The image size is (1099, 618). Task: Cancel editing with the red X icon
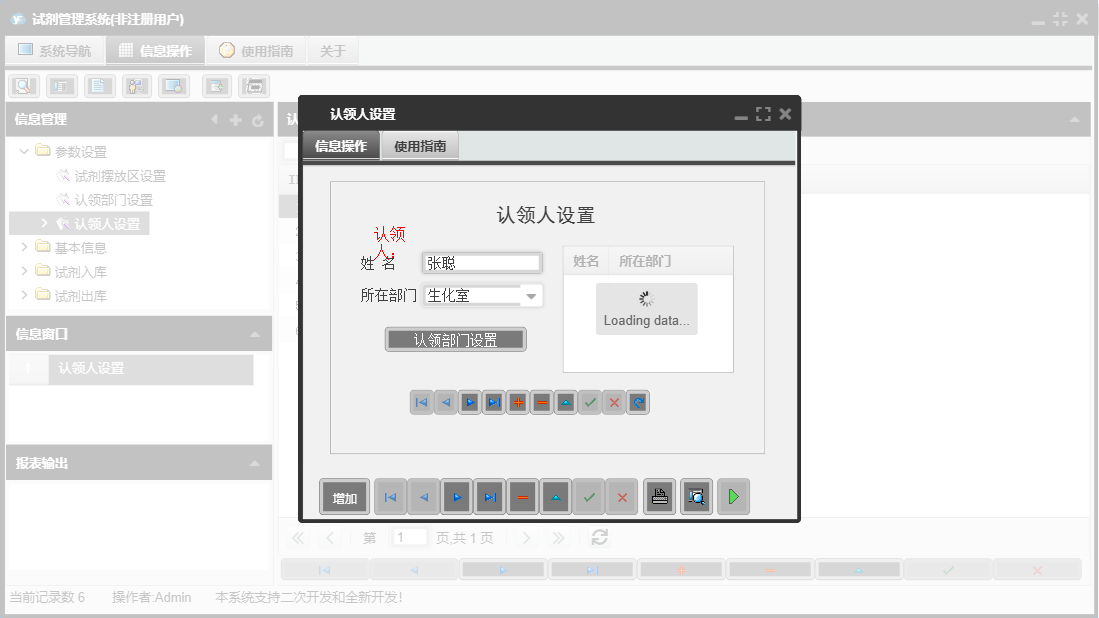tap(613, 402)
